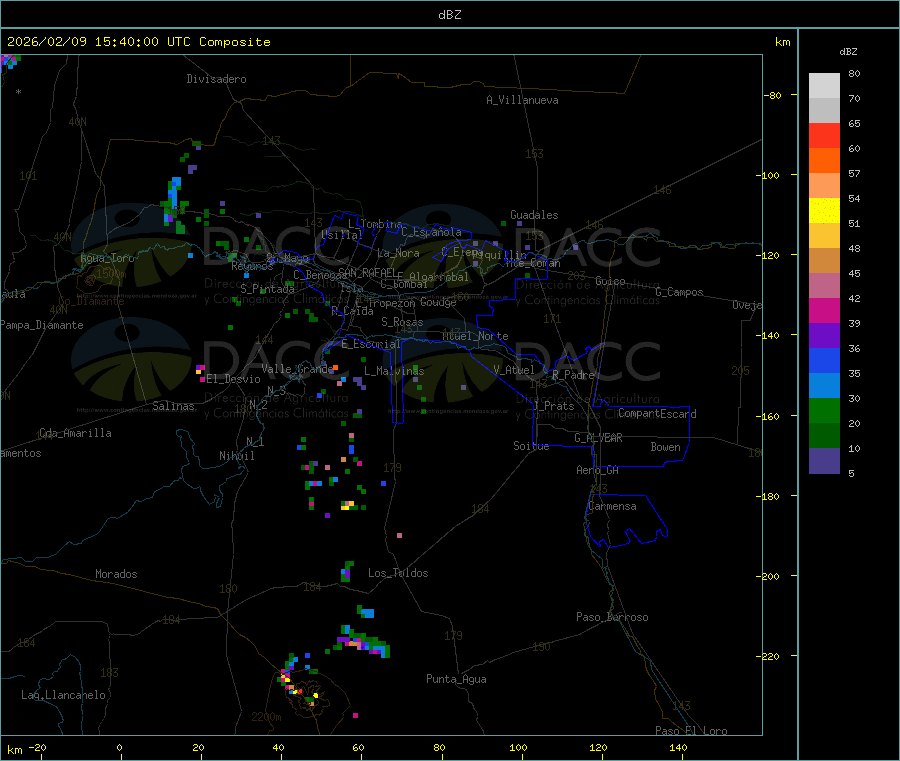Click the UTC Composite timestamp text

pyautogui.click(x=139, y=42)
